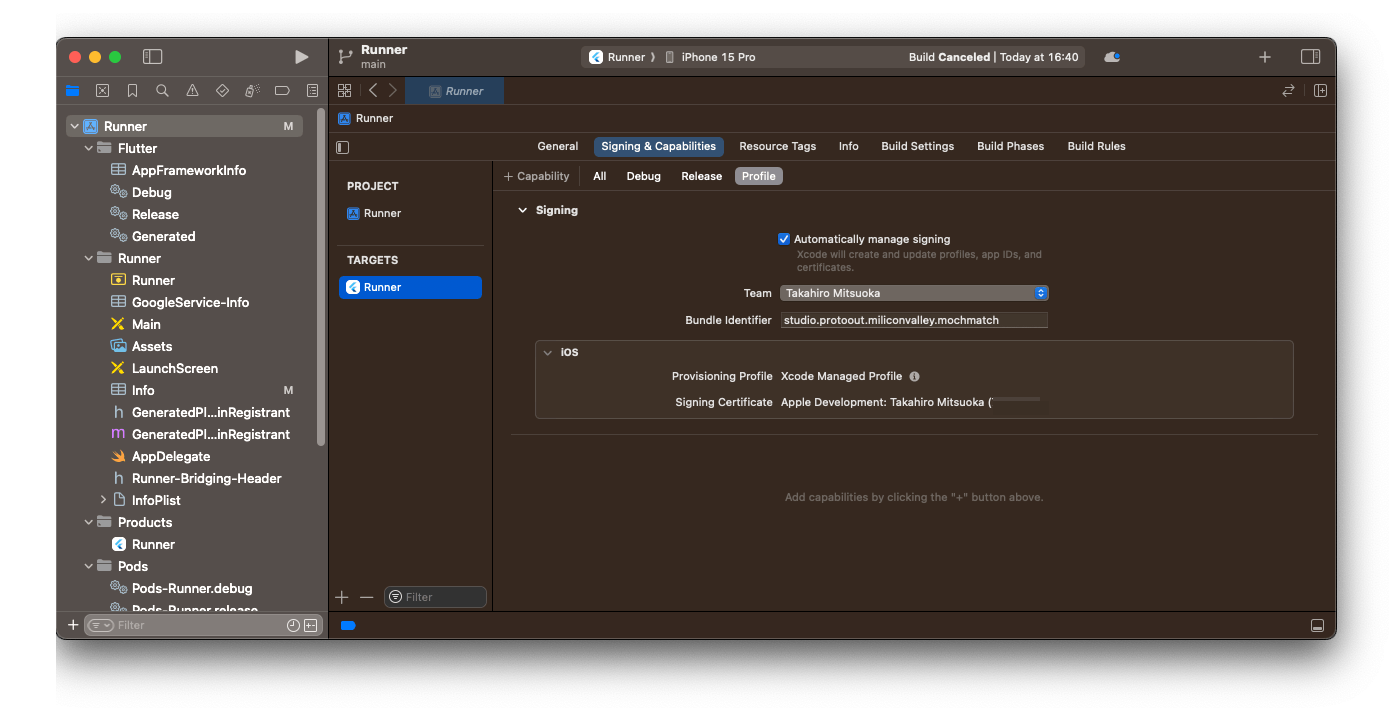Collapse the Runner group folder
The image size is (1392, 713).
[88, 258]
